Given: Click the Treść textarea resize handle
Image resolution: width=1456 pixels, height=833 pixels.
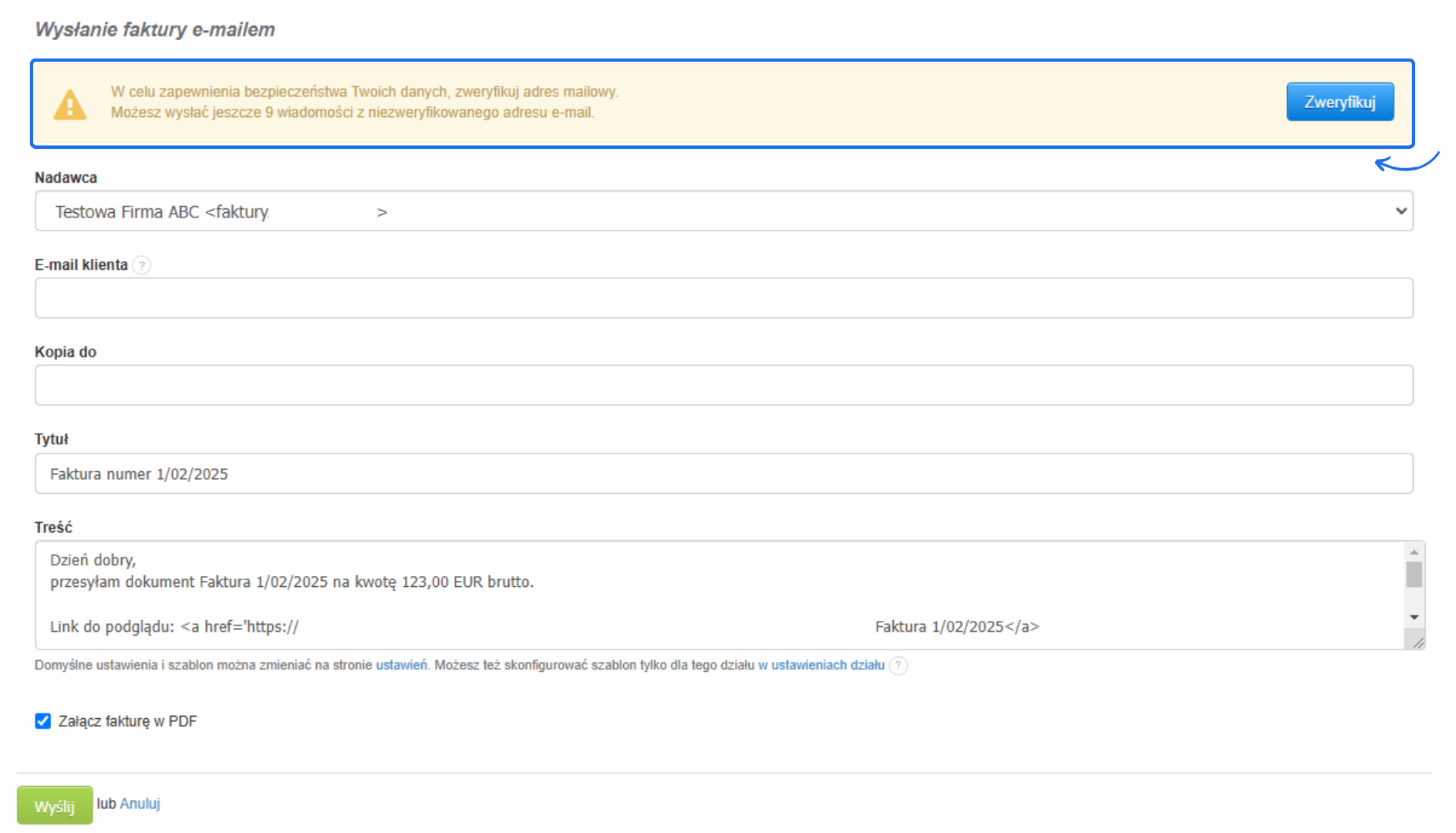Looking at the screenshot, I should 1418,642.
